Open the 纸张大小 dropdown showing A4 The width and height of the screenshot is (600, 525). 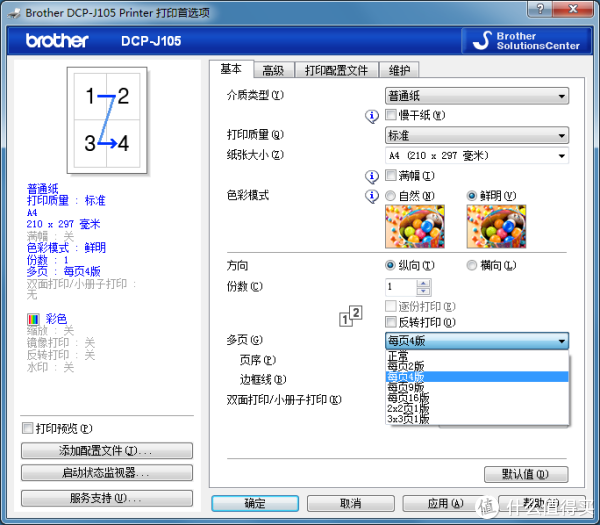coord(477,156)
